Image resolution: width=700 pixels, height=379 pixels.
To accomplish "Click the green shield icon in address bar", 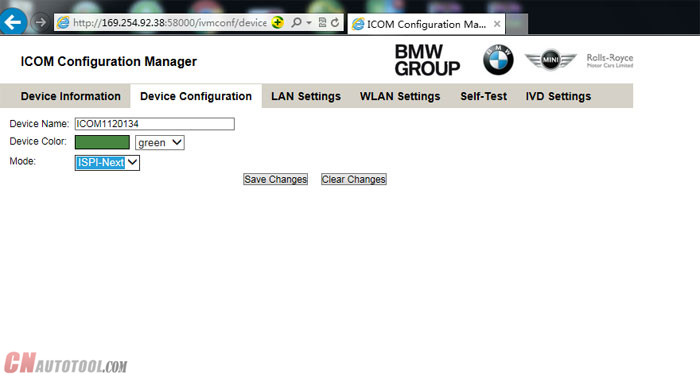I will pos(278,22).
